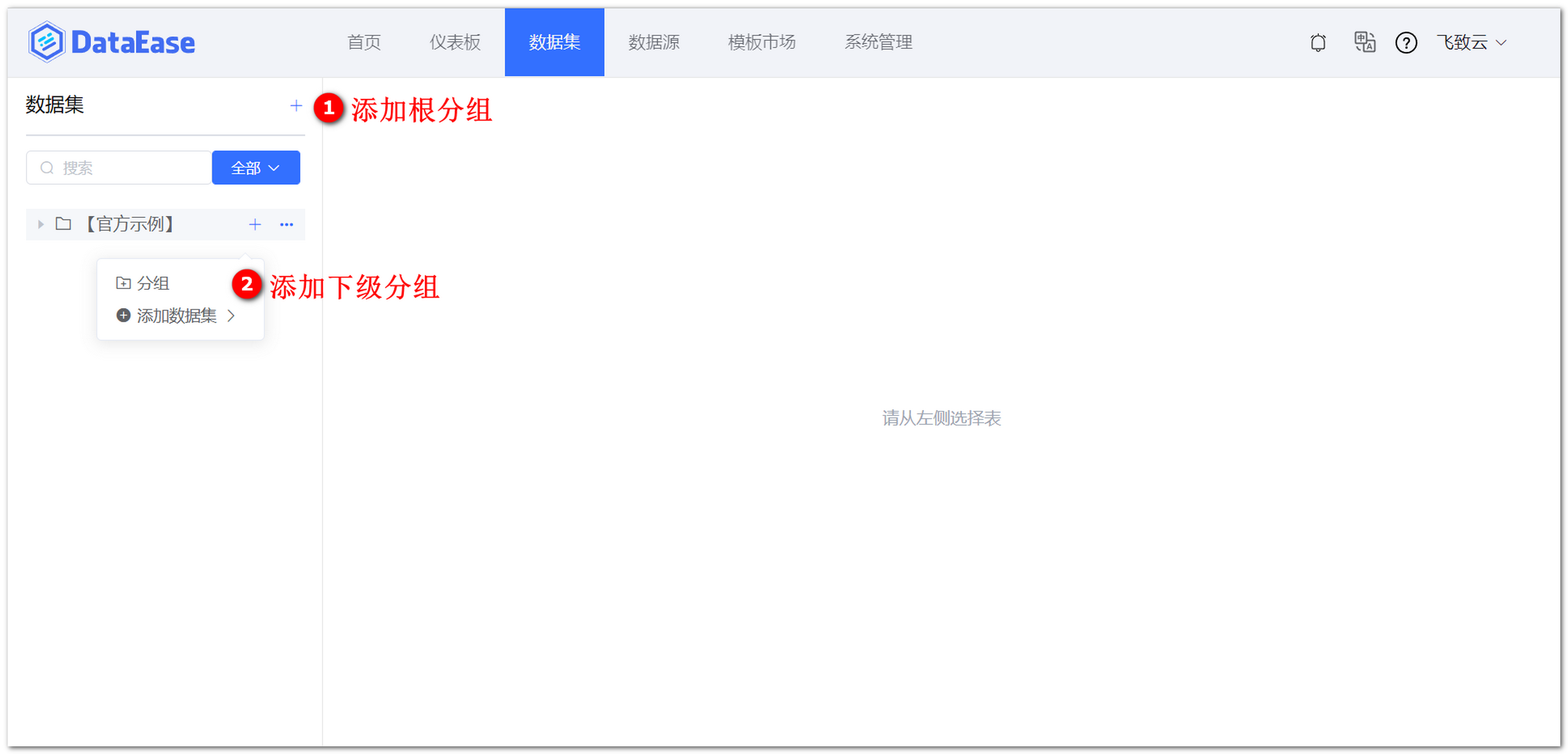Visit 模板市场
This screenshot has width=1568, height=754.
point(761,42)
